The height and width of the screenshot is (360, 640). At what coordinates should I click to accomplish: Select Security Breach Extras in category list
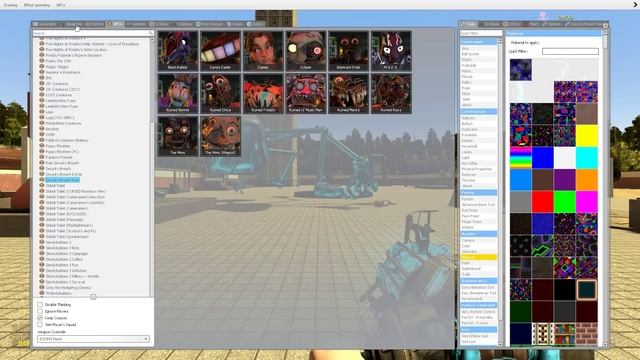pyautogui.click(x=64, y=174)
